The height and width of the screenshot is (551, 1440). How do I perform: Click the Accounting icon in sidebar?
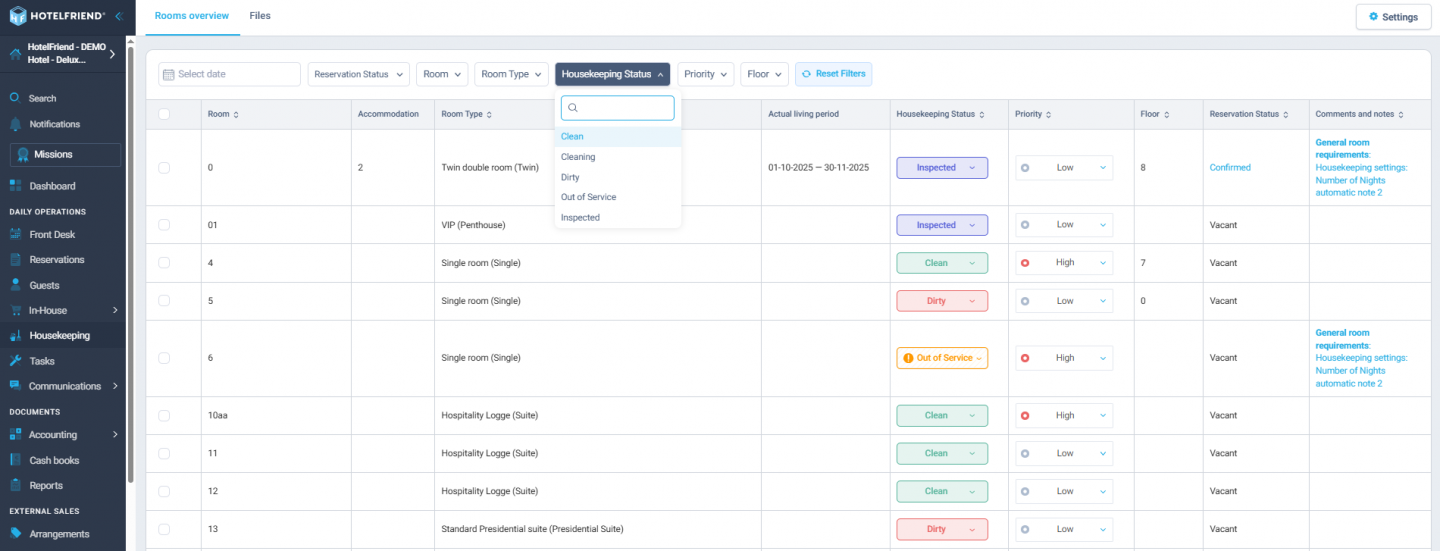point(15,434)
